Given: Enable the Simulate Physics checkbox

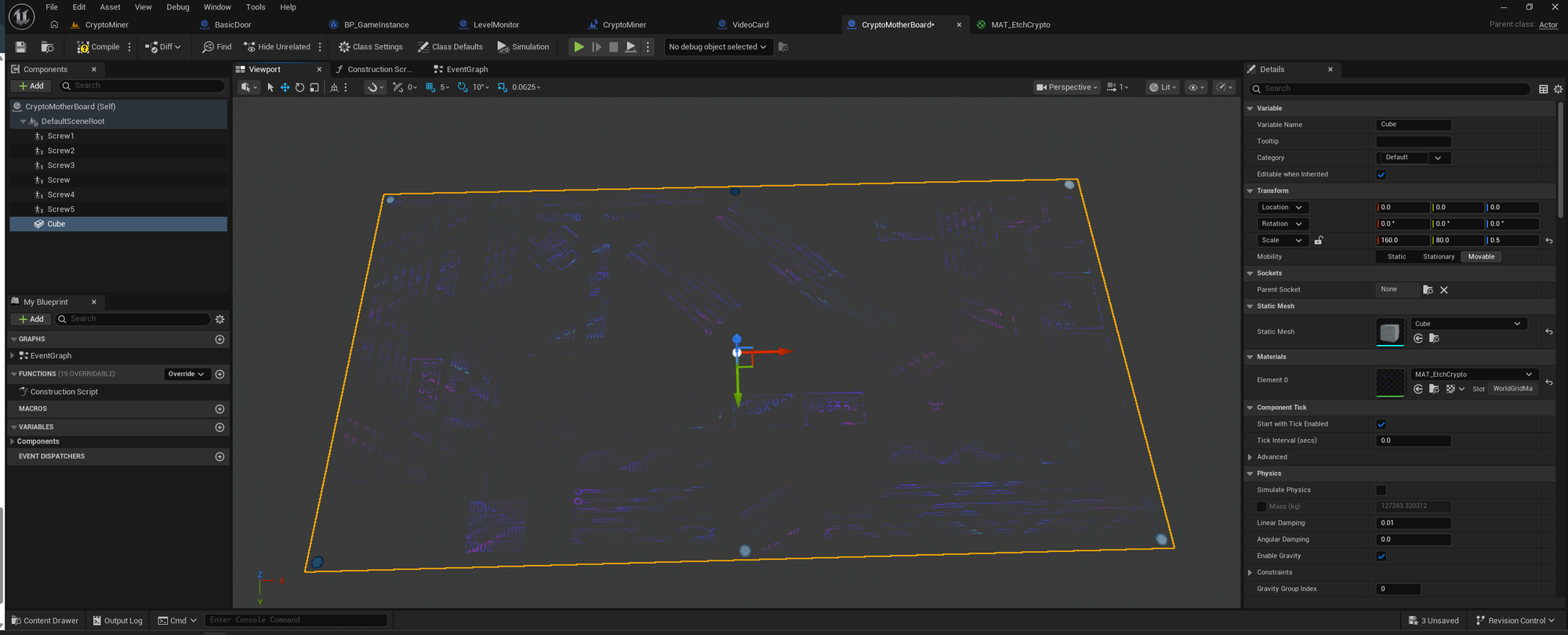Looking at the screenshot, I should pyautogui.click(x=1381, y=490).
